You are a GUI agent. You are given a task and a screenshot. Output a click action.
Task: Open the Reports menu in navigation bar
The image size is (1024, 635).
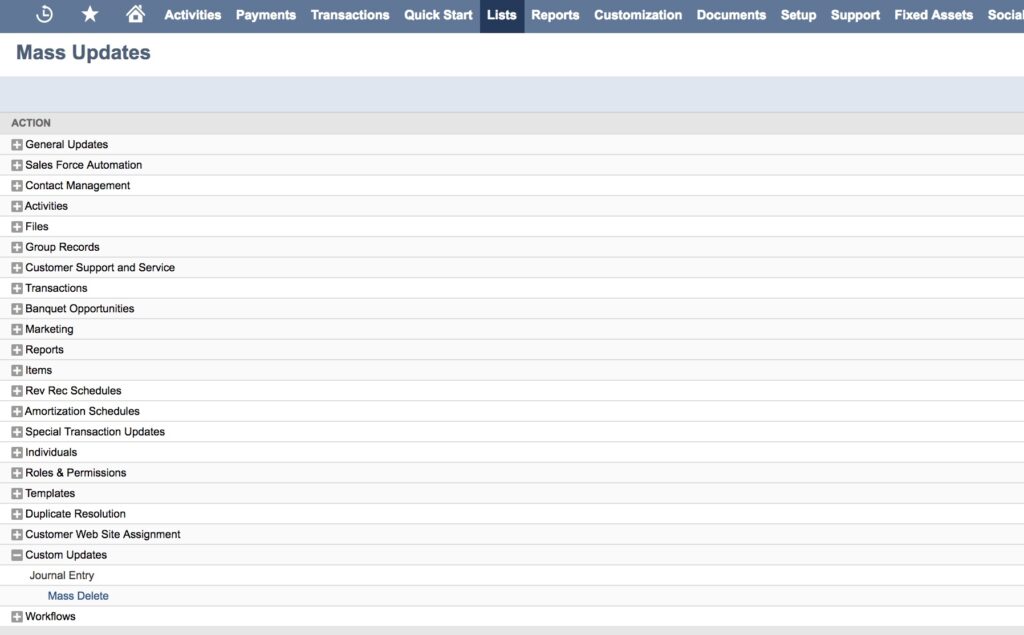click(x=555, y=15)
